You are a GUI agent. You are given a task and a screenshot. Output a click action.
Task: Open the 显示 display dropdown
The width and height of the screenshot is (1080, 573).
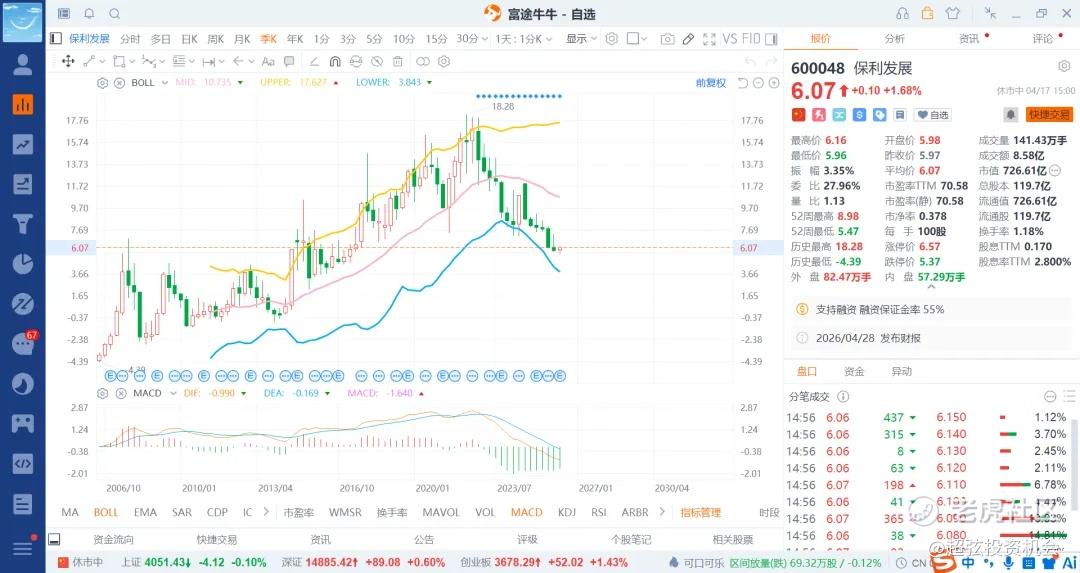(x=581, y=39)
